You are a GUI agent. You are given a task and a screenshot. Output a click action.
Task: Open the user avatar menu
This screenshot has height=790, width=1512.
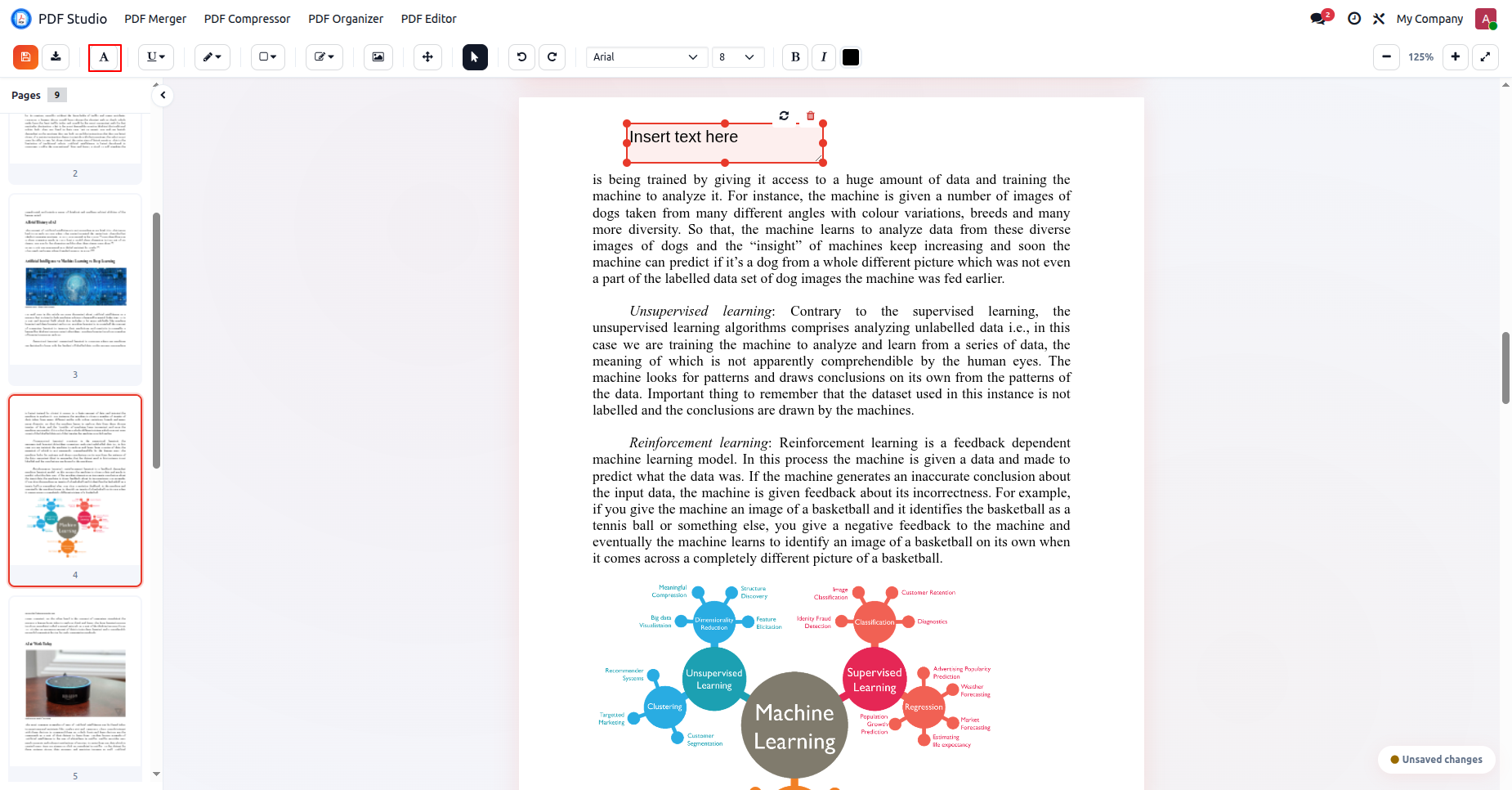pos(1486,19)
